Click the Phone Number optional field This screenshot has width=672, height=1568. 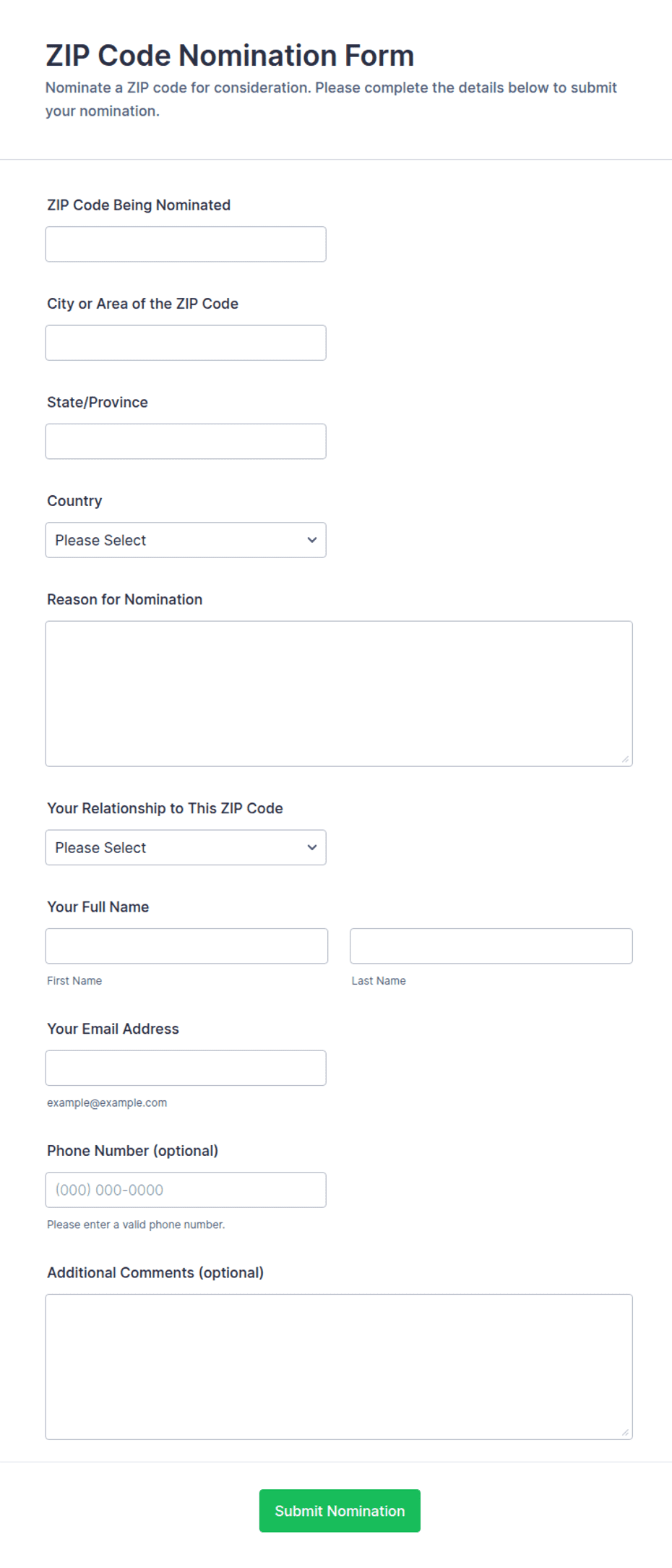click(186, 1190)
